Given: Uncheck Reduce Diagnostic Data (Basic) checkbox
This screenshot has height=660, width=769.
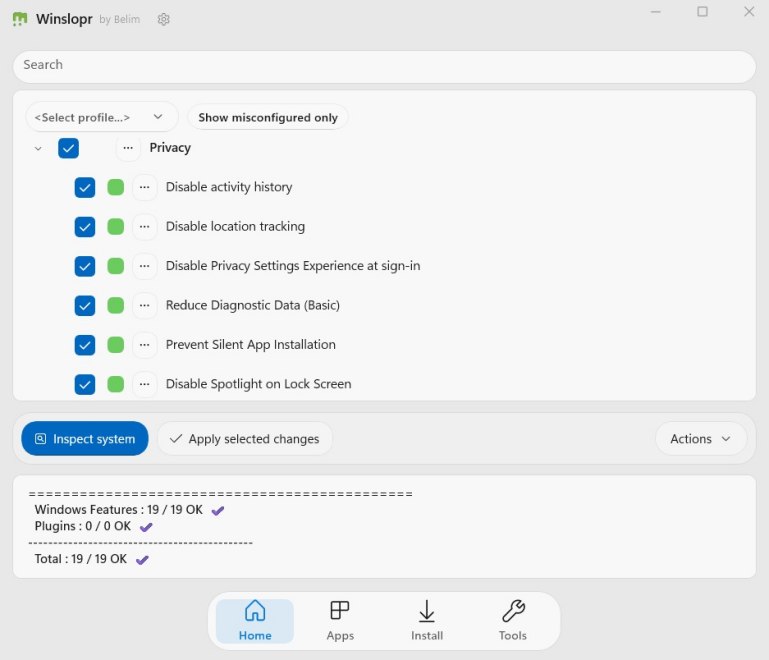Looking at the screenshot, I should [x=85, y=305].
